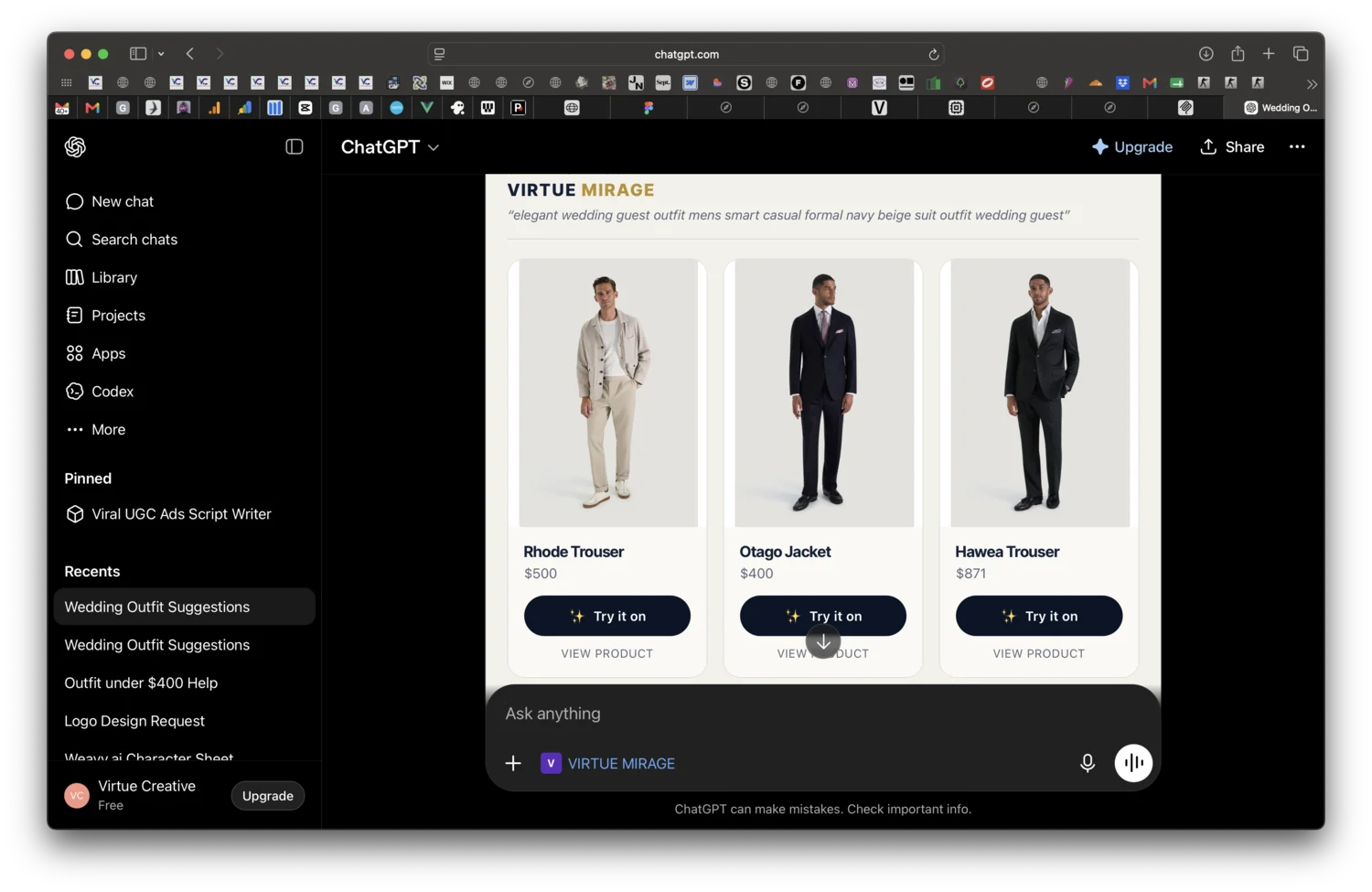Open the Hawea Trouser product image
Viewport: 1372px width, 892px height.
point(1040,392)
